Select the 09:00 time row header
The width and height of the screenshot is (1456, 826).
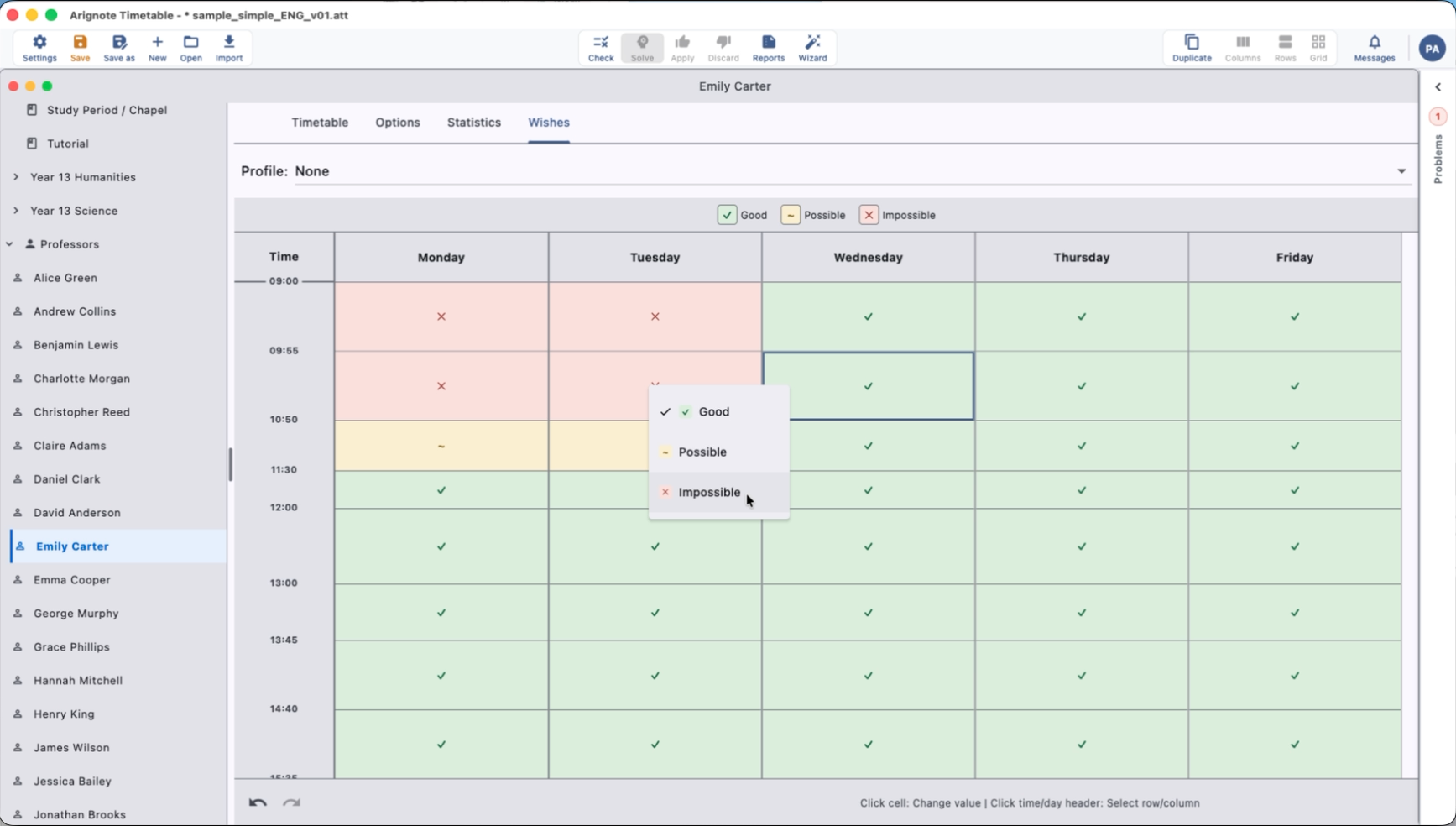284,281
